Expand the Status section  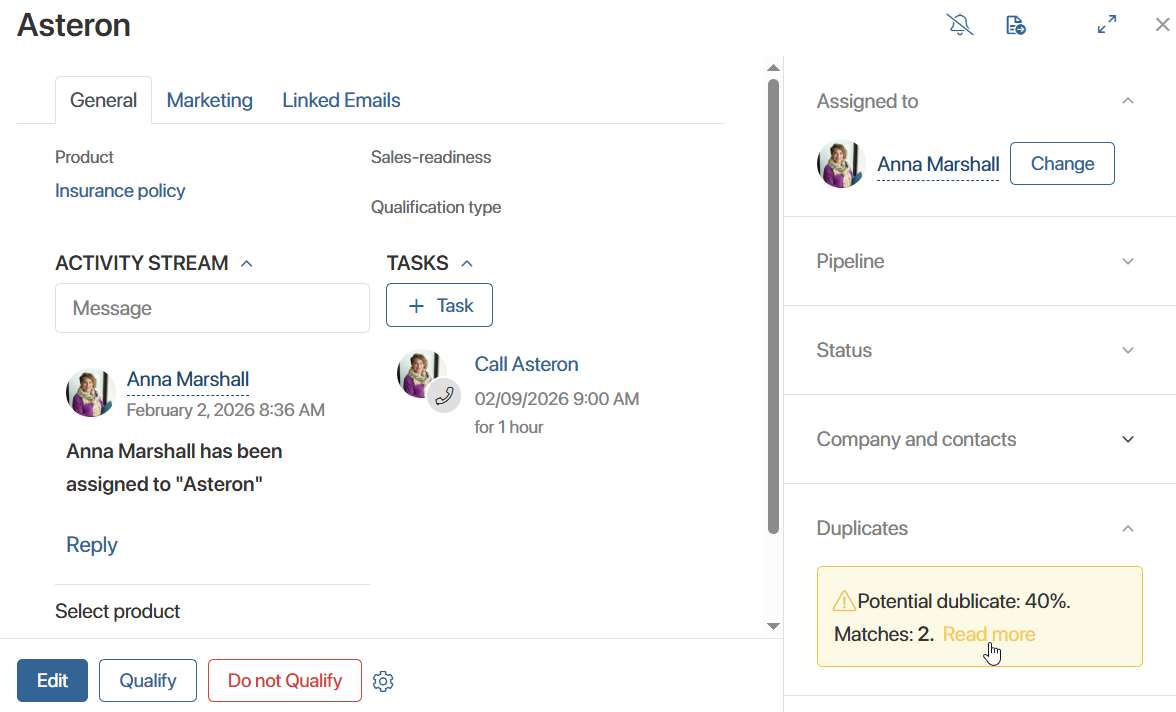click(x=1128, y=350)
